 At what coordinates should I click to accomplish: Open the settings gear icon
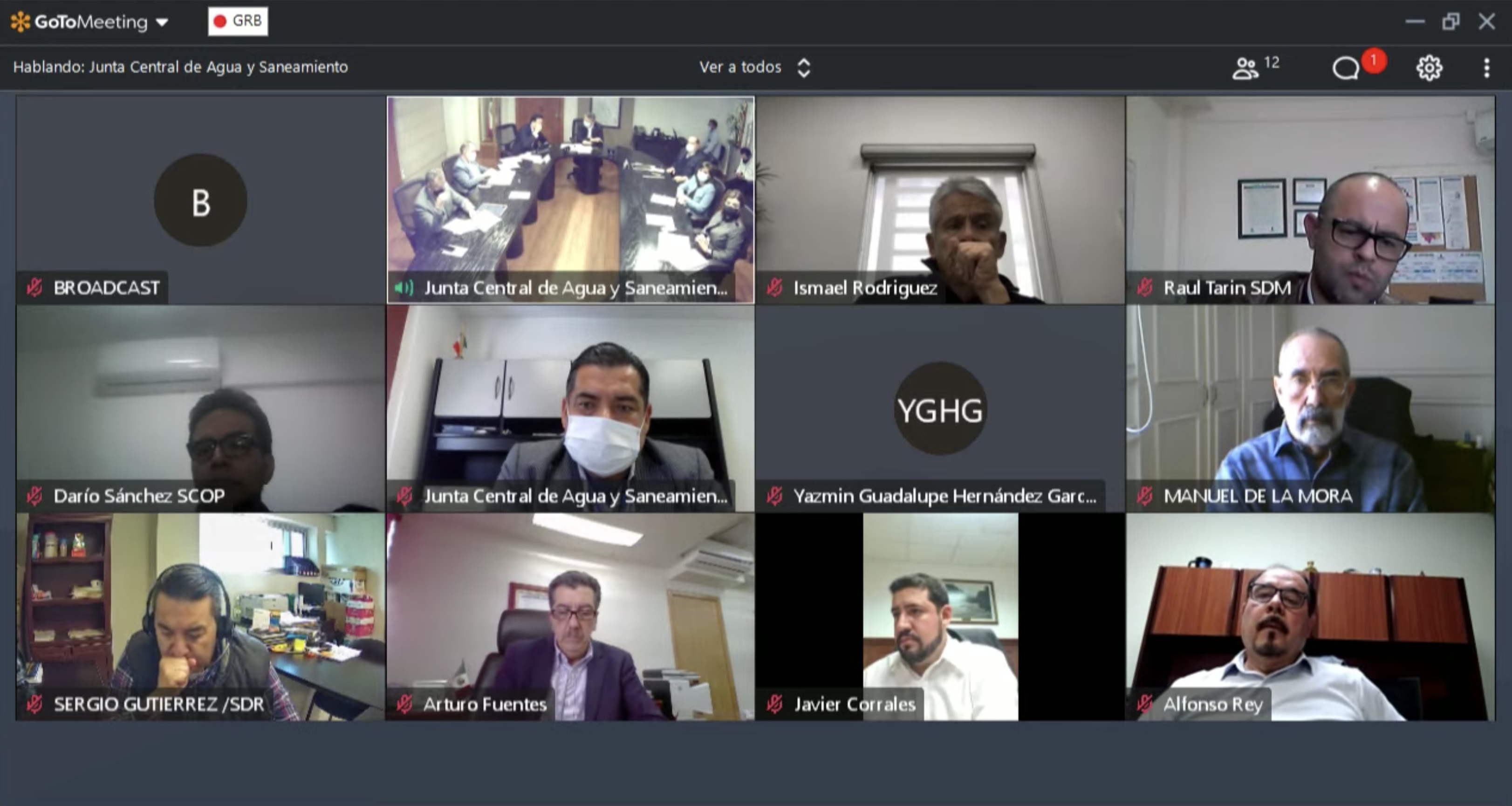point(1429,68)
